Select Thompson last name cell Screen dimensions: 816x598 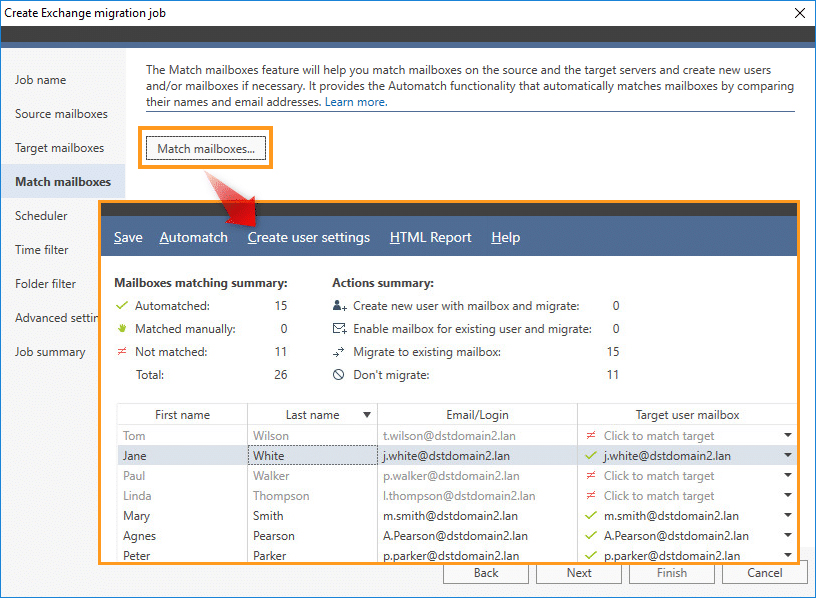[x=313, y=495]
